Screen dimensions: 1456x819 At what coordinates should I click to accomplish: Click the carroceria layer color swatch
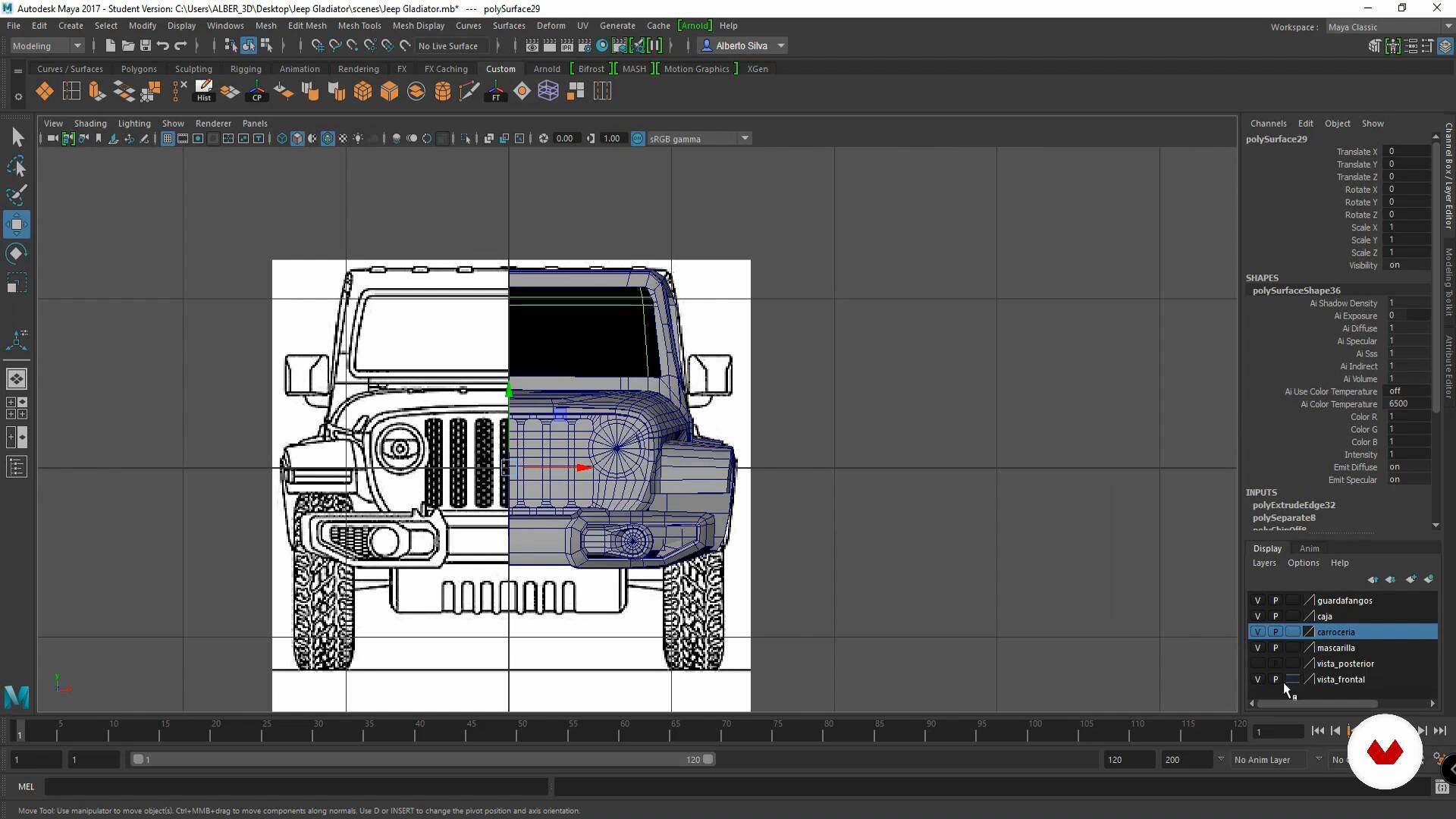click(x=1309, y=632)
